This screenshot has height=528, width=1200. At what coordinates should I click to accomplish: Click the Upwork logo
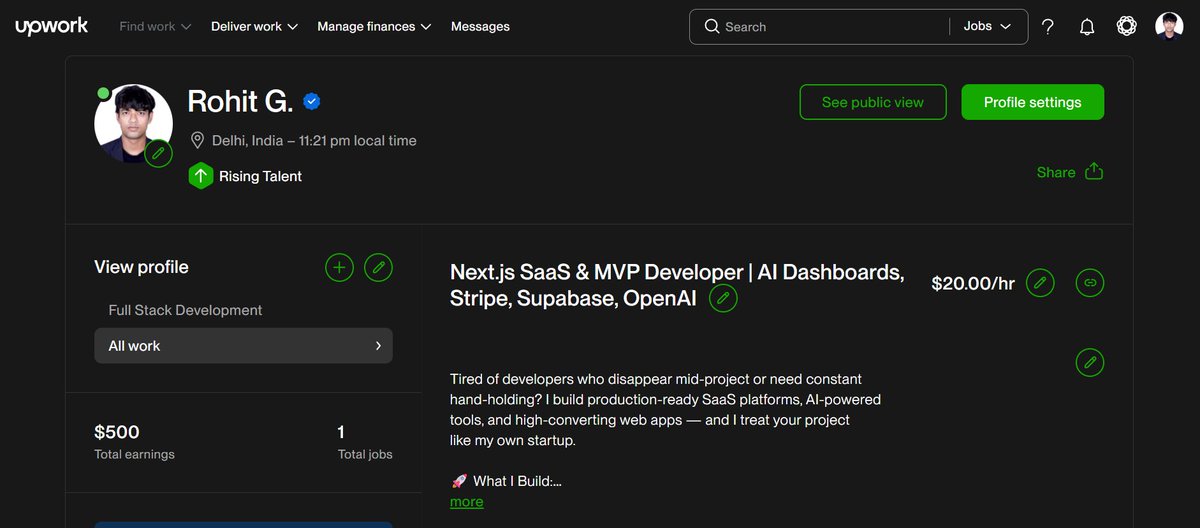[x=52, y=27]
